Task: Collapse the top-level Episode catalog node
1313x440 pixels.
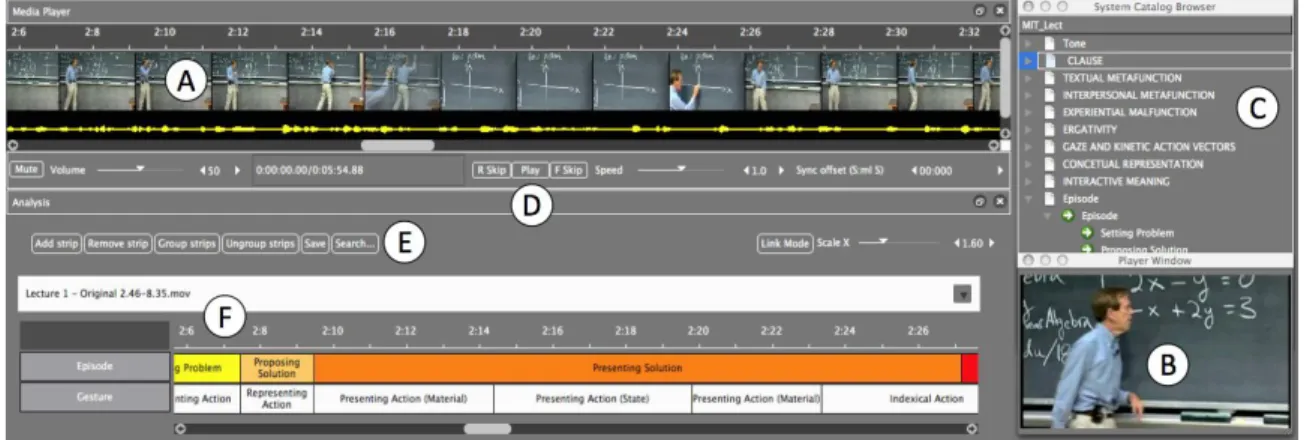Action: (x=1030, y=198)
